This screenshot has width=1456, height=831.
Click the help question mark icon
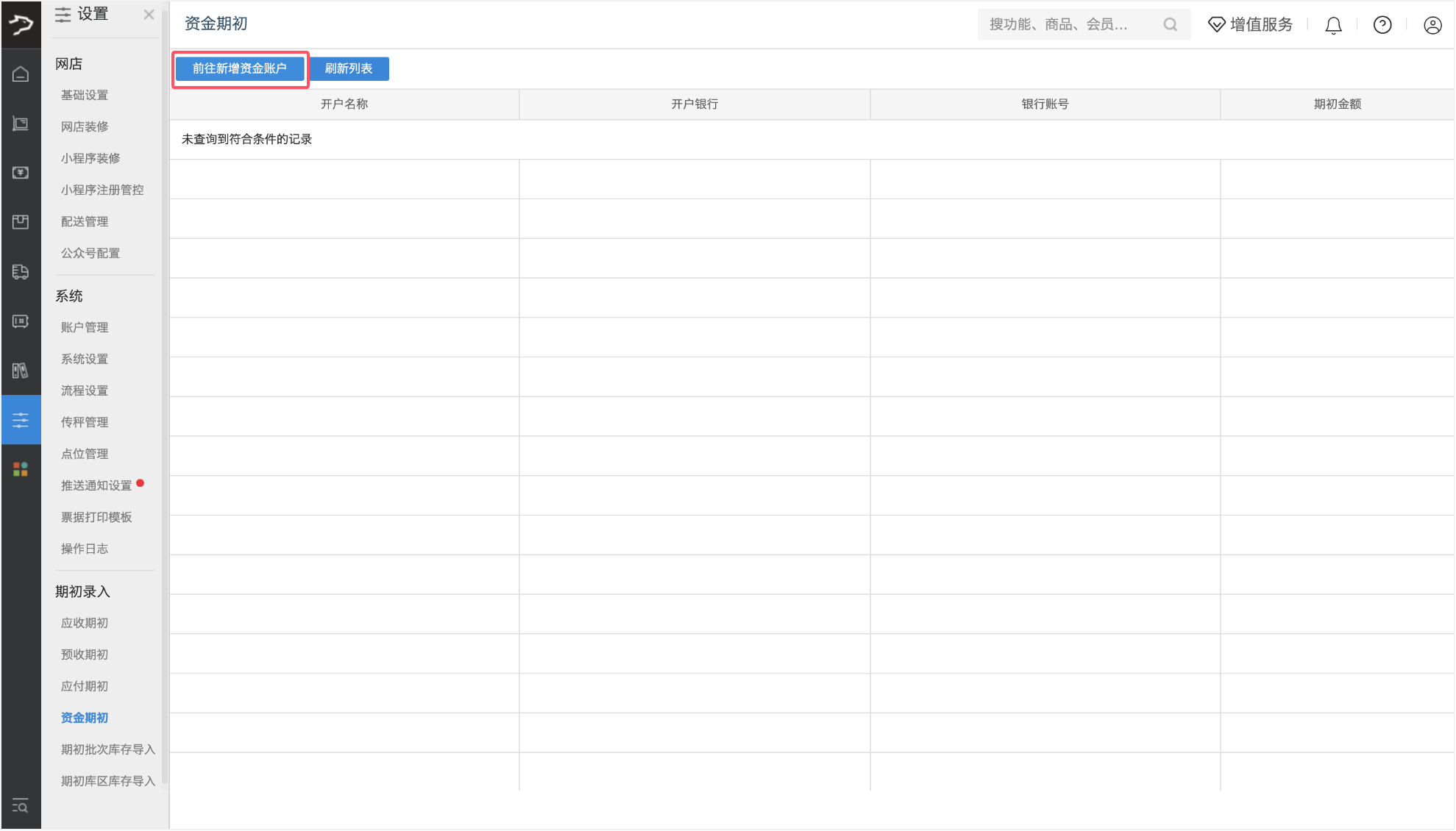pos(1382,26)
